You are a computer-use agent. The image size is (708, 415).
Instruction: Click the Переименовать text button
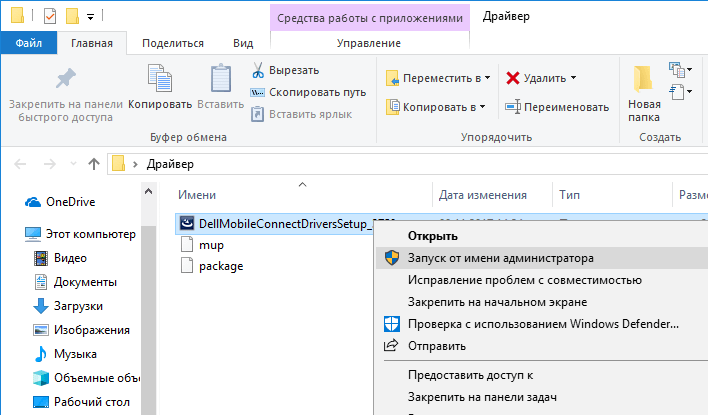point(567,107)
